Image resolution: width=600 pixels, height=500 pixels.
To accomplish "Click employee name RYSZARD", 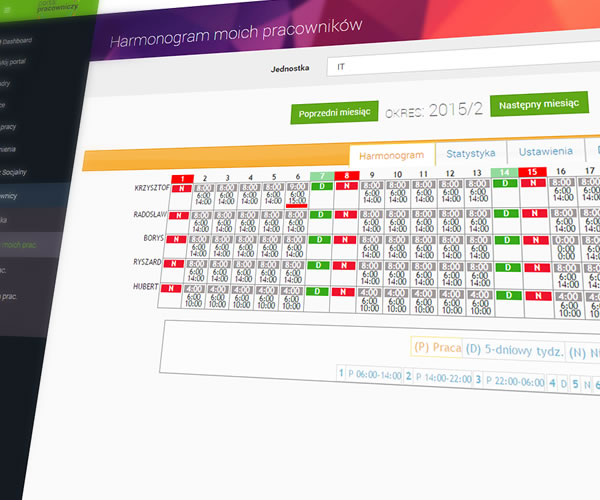I will (147, 262).
